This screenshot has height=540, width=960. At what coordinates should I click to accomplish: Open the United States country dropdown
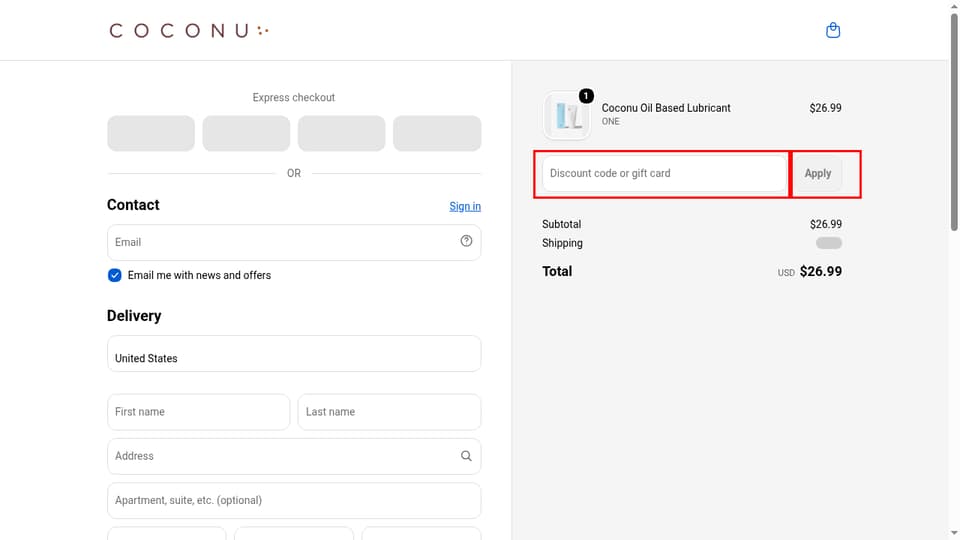(x=294, y=353)
